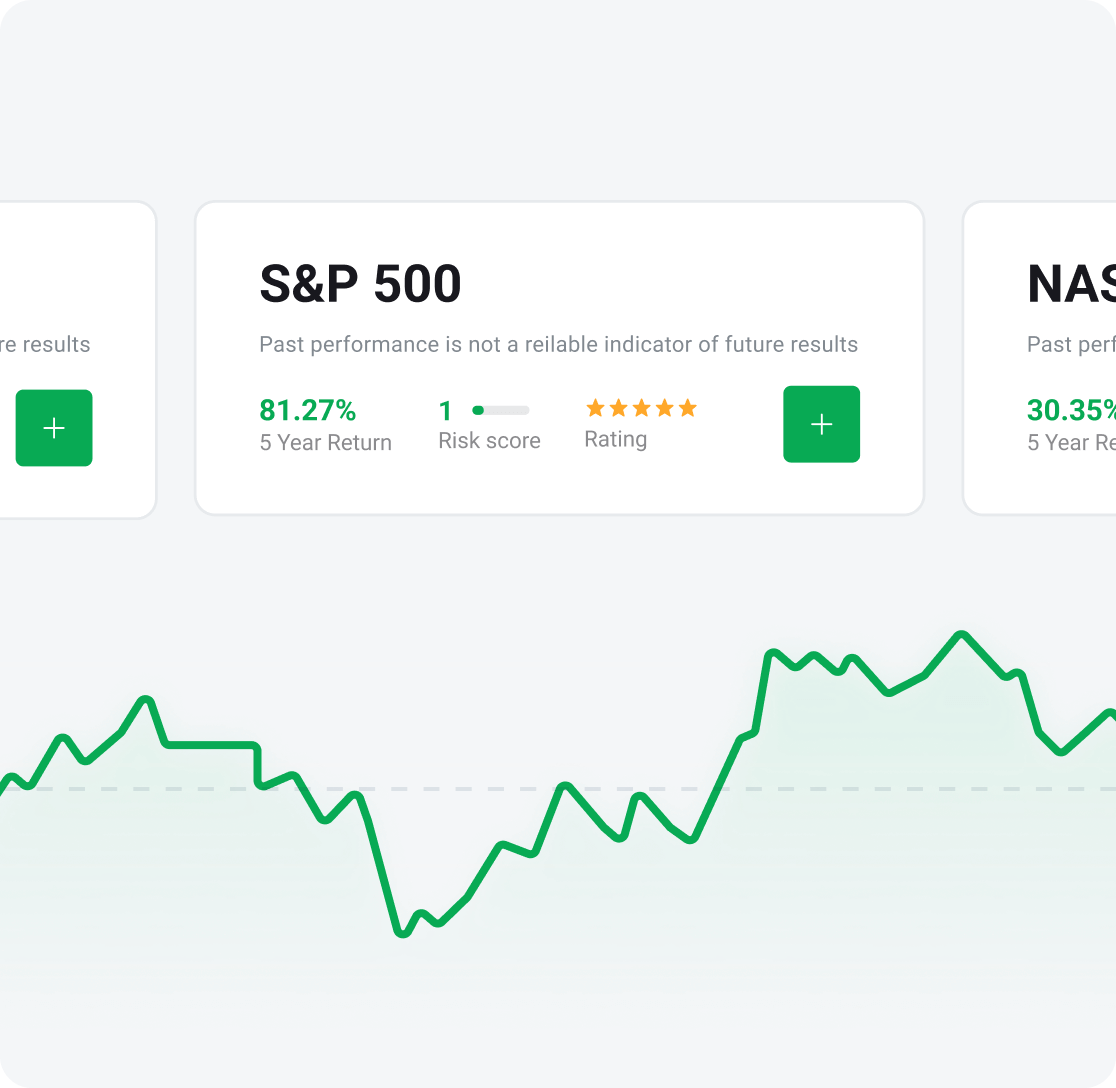Tap the fifth rating star on S&P 500
The height and width of the screenshot is (1088, 1116).
(x=687, y=408)
